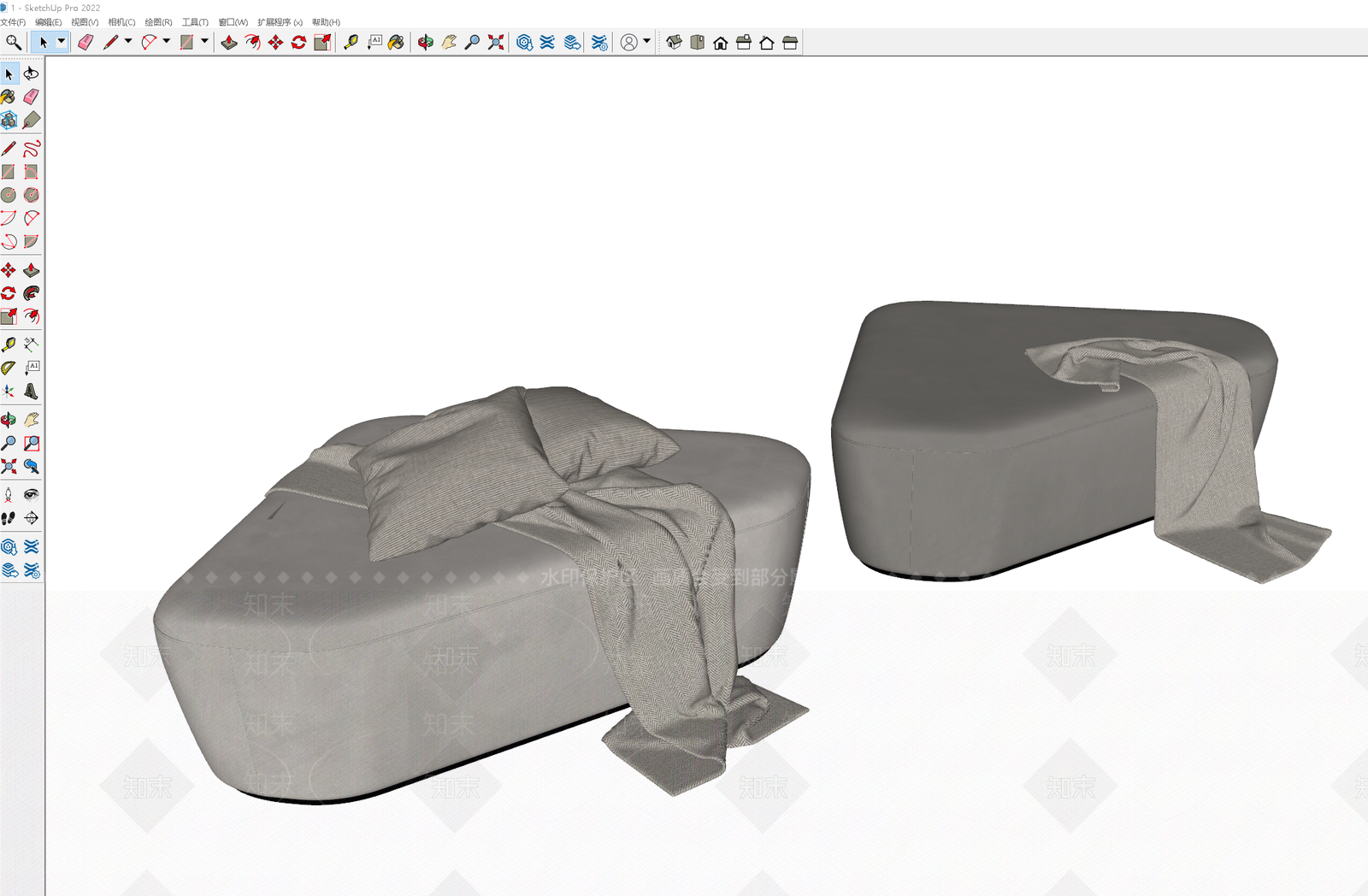Open the 帮助(H) menu

click(326, 22)
